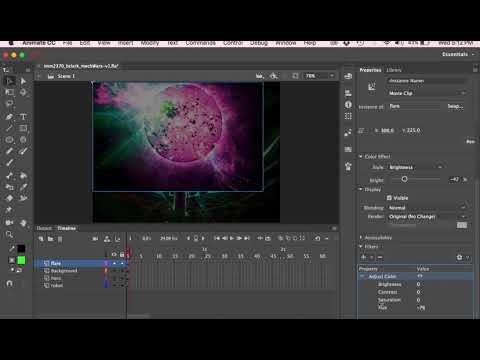Click the Add Filter plus icon

[364, 257]
